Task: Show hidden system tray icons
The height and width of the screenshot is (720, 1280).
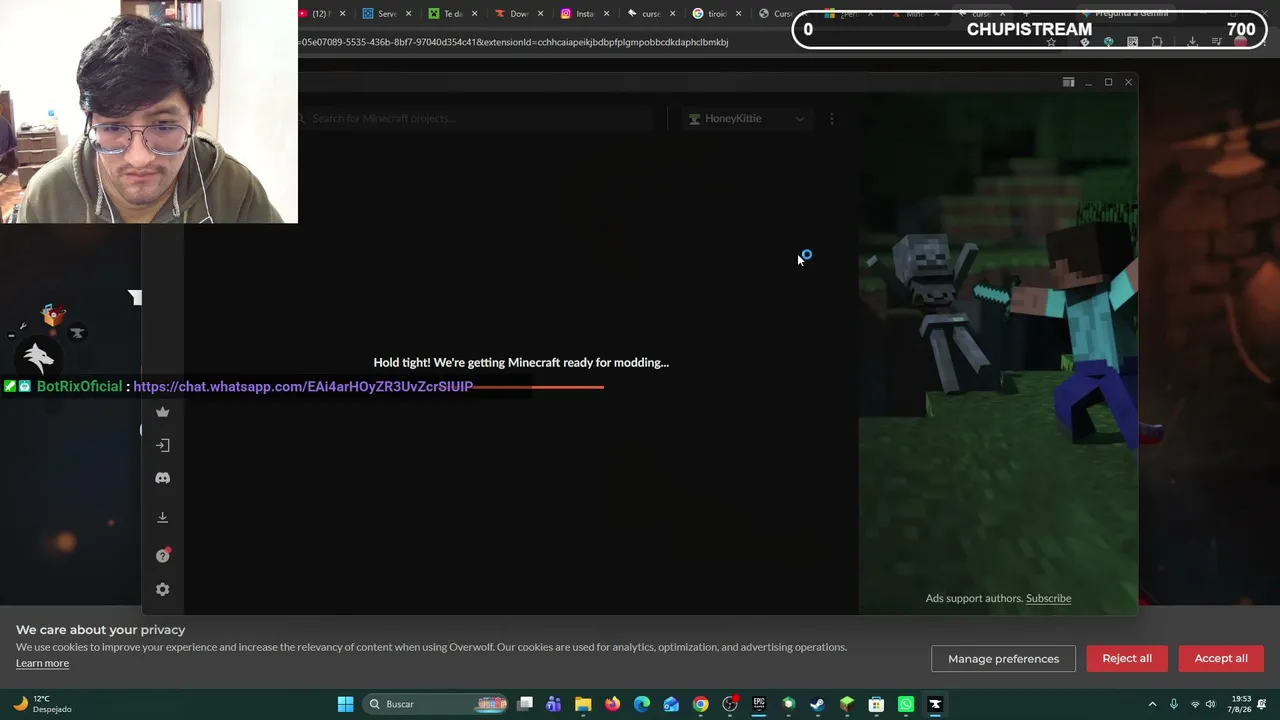Action: (x=1152, y=704)
